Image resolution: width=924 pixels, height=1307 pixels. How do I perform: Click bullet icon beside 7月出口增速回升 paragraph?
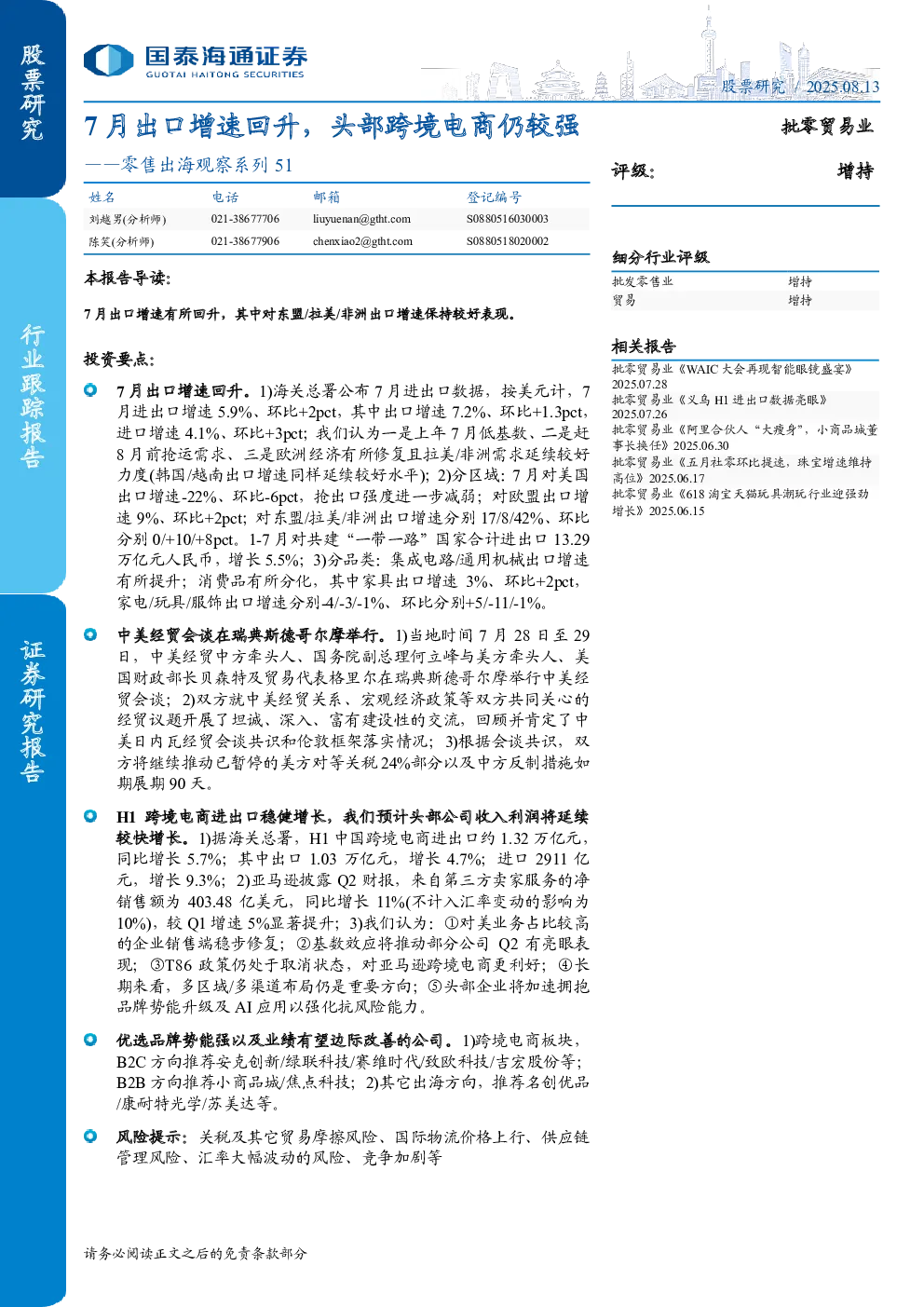90,390
